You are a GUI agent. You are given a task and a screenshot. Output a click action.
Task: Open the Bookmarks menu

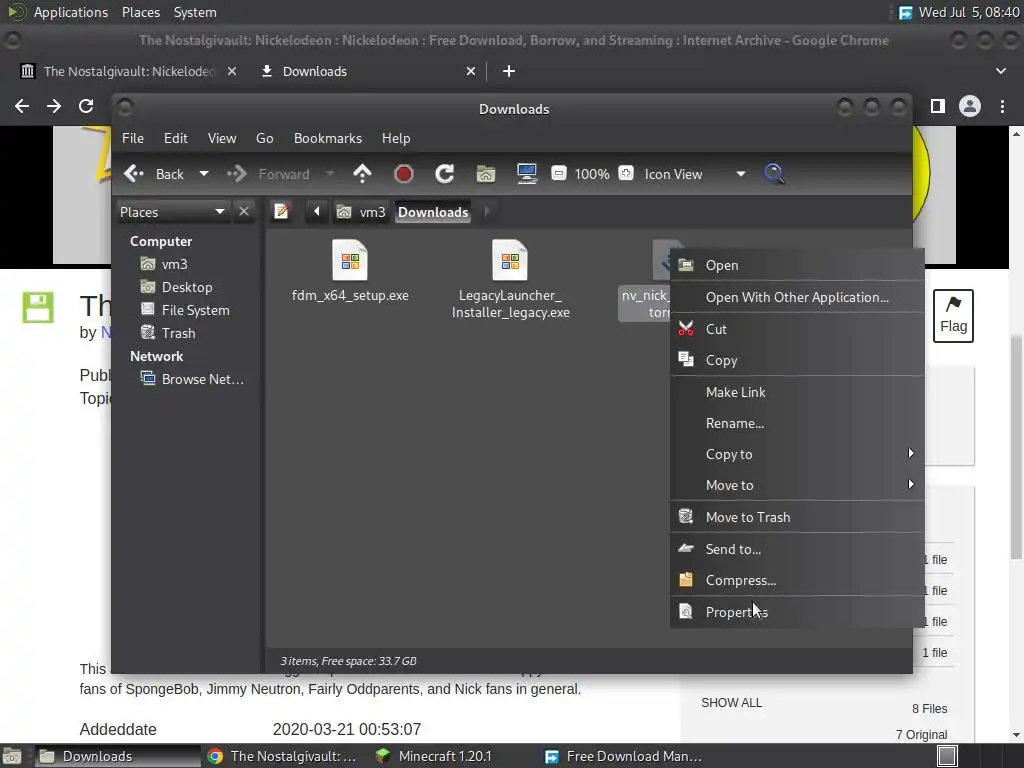tap(328, 138)
